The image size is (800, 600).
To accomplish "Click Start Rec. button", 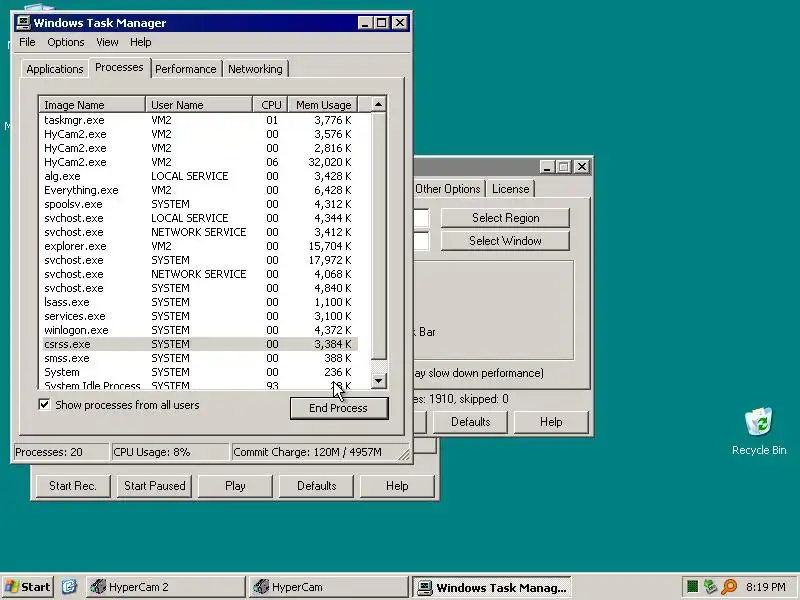I will pos(73,486).
